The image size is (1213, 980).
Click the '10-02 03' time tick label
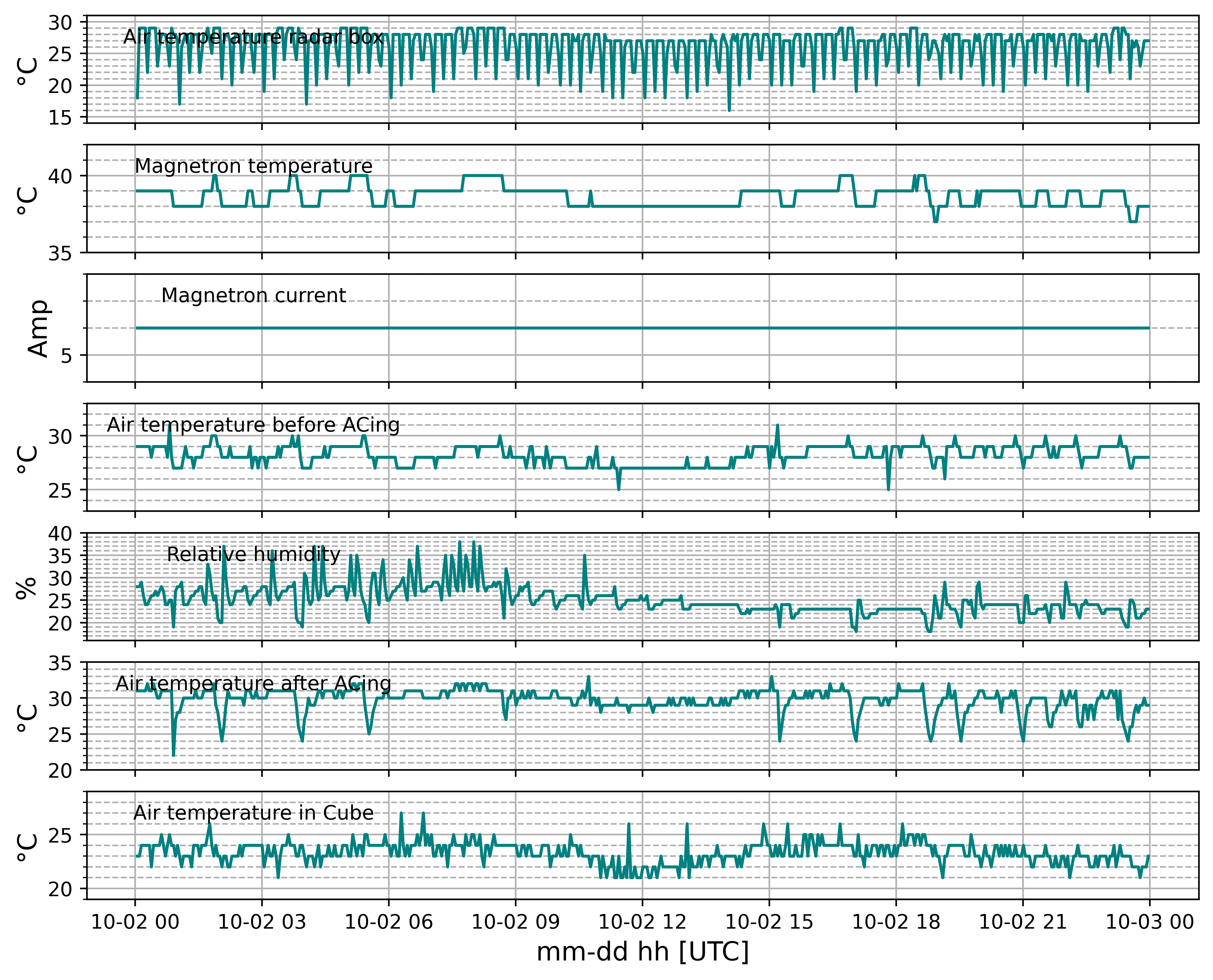pos(262,922)
